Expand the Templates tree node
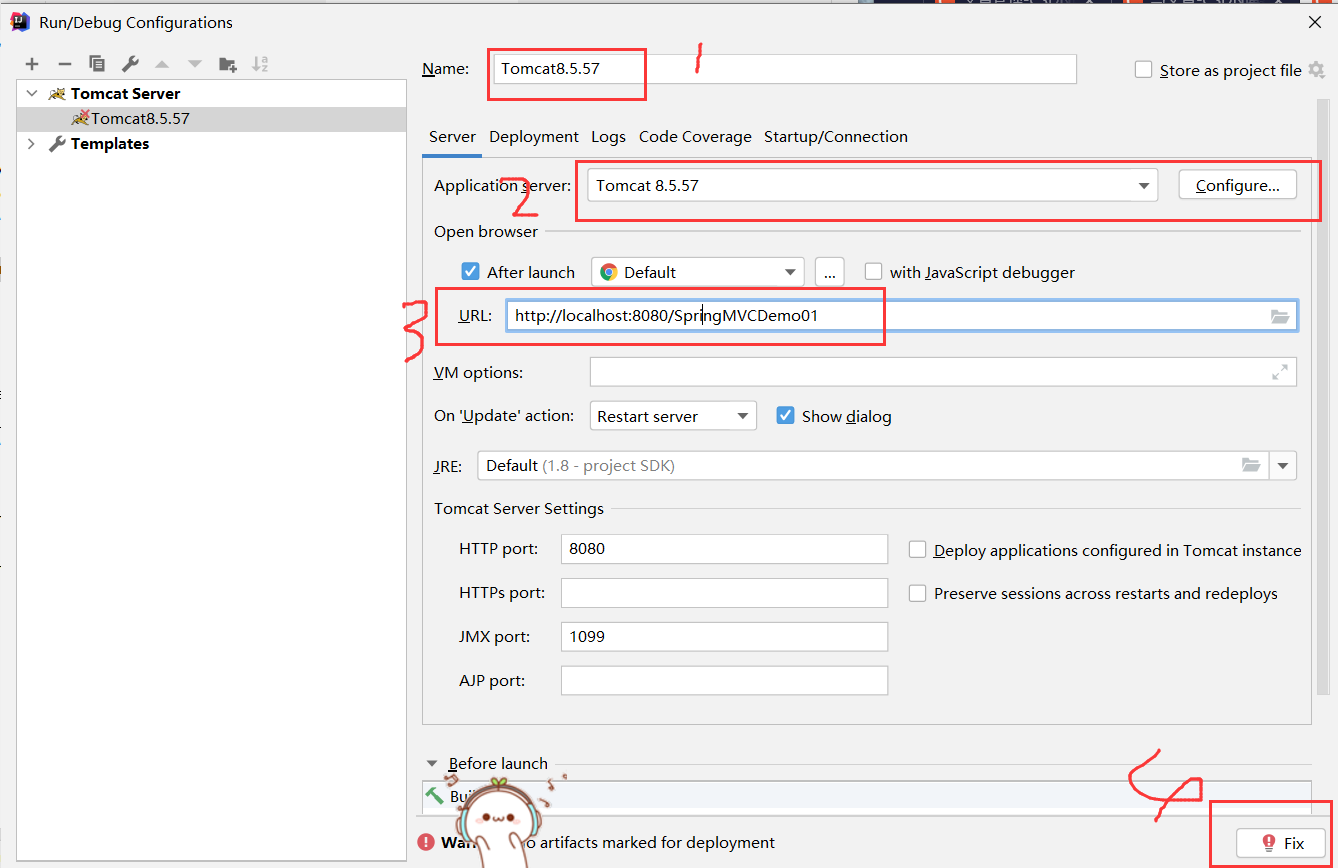The height and width of the screenshot is (868, 1338). pos(32,143)
